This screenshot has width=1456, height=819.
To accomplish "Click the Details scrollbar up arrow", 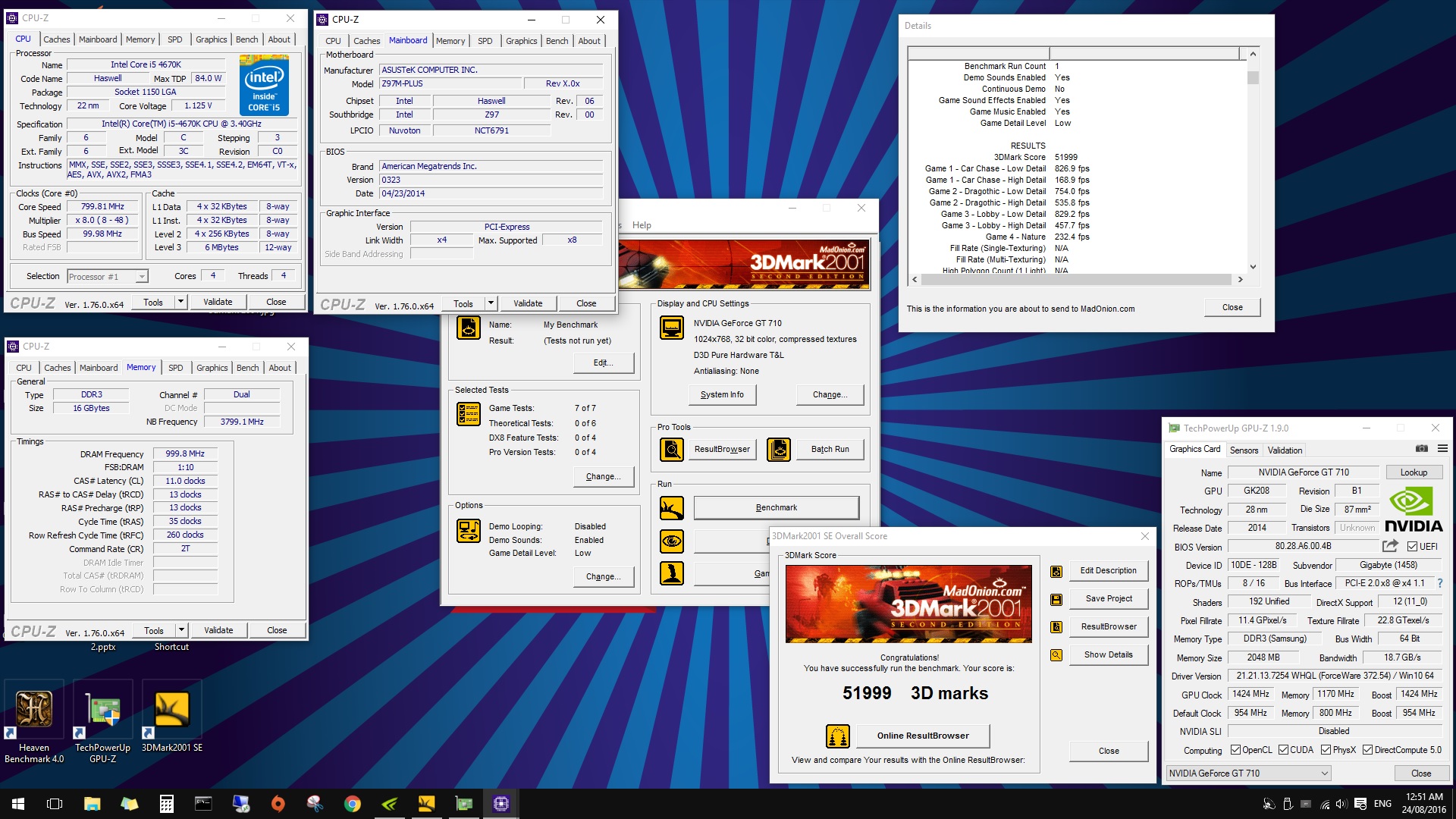I will pyautogui.click(x=1253, y=54).
